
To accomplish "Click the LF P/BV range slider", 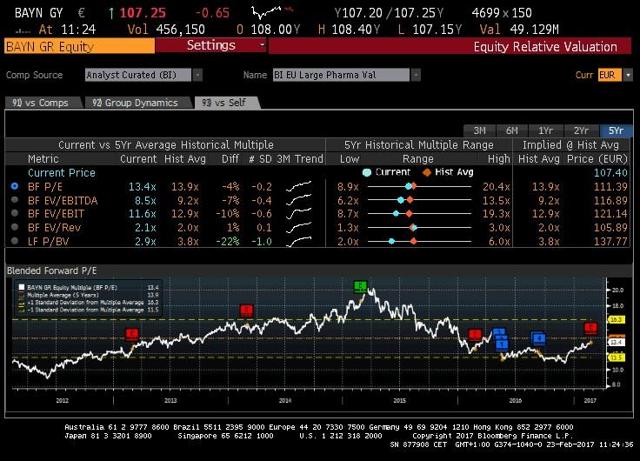I will tap(419, 241).
